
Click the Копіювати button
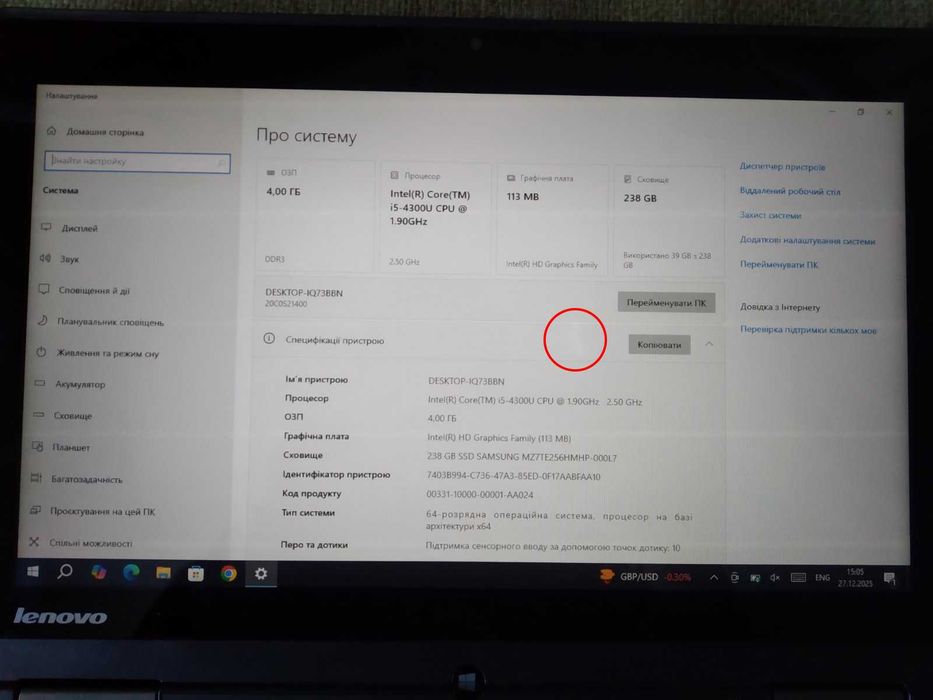(659, 345)
